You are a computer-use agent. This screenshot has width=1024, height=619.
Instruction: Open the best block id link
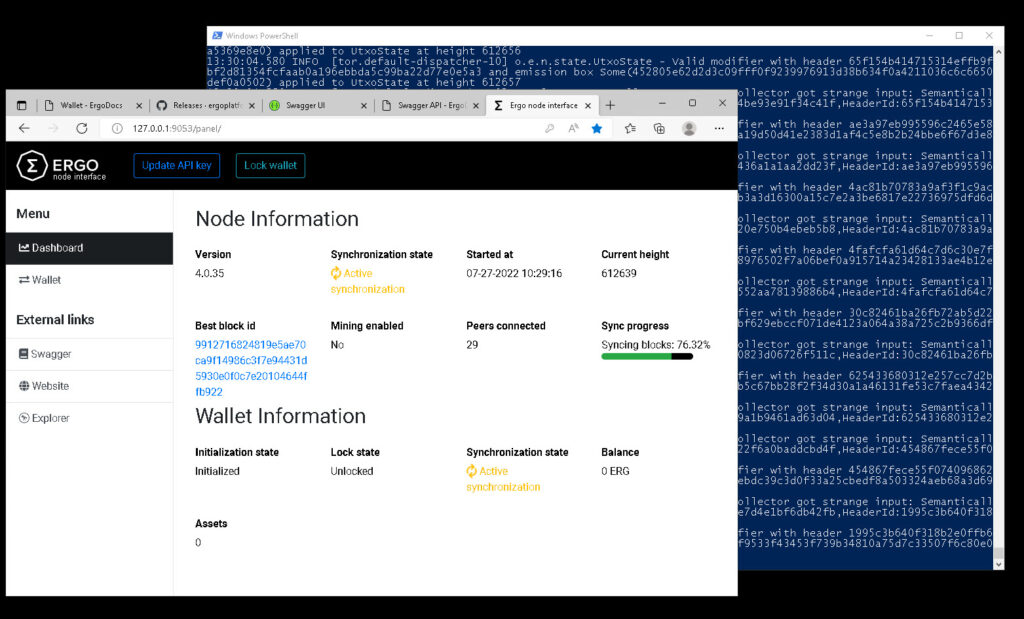(x=251, y=368)
